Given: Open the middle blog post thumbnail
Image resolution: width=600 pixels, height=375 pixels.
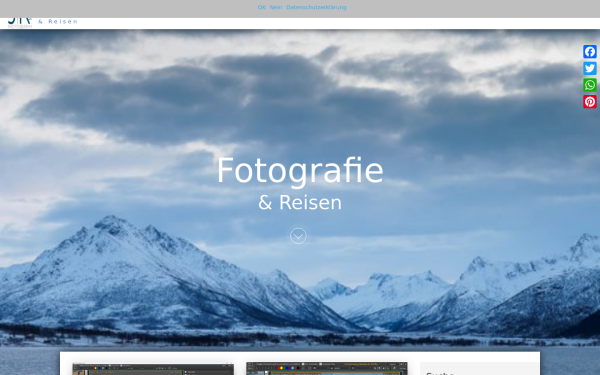Looking at the screenshot, I should tap(327, 368).
